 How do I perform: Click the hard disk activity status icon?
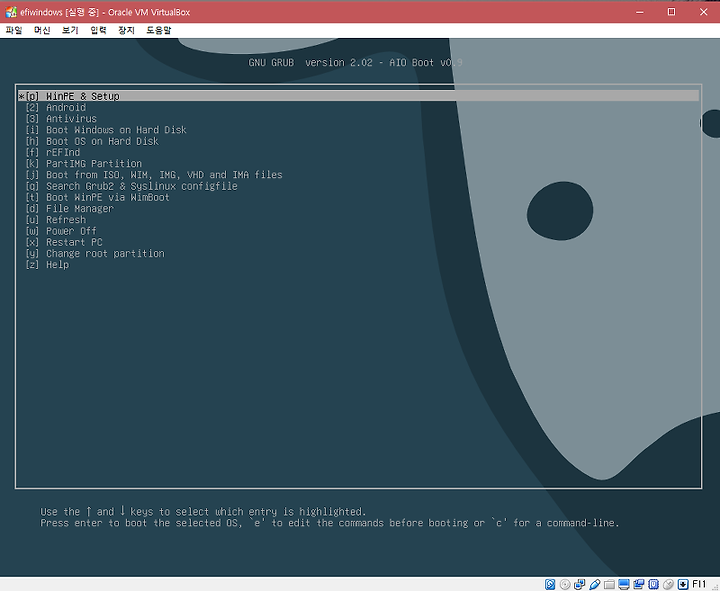point(550,584)
